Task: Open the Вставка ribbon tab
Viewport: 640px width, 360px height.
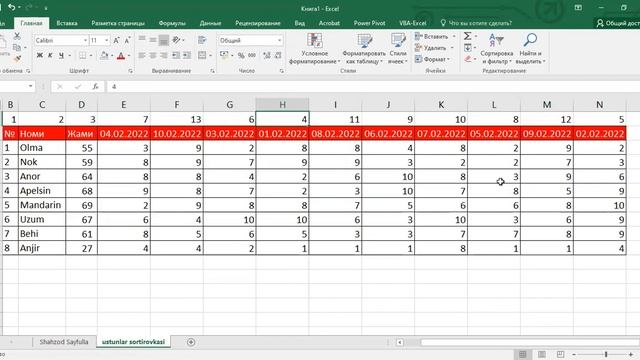Action: click(x=67, y=23)
